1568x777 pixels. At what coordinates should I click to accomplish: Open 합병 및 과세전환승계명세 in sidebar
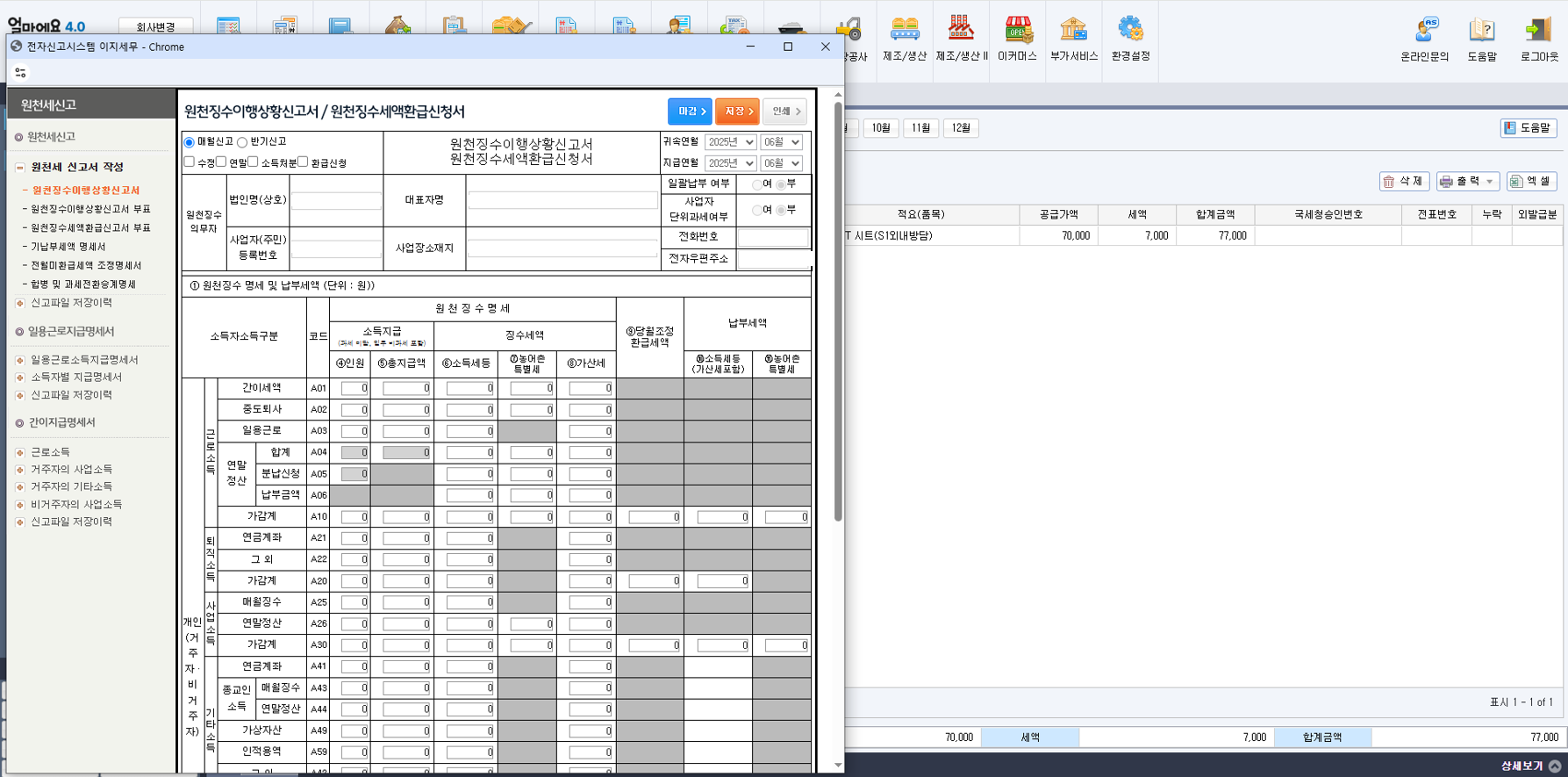click(83, 284)
